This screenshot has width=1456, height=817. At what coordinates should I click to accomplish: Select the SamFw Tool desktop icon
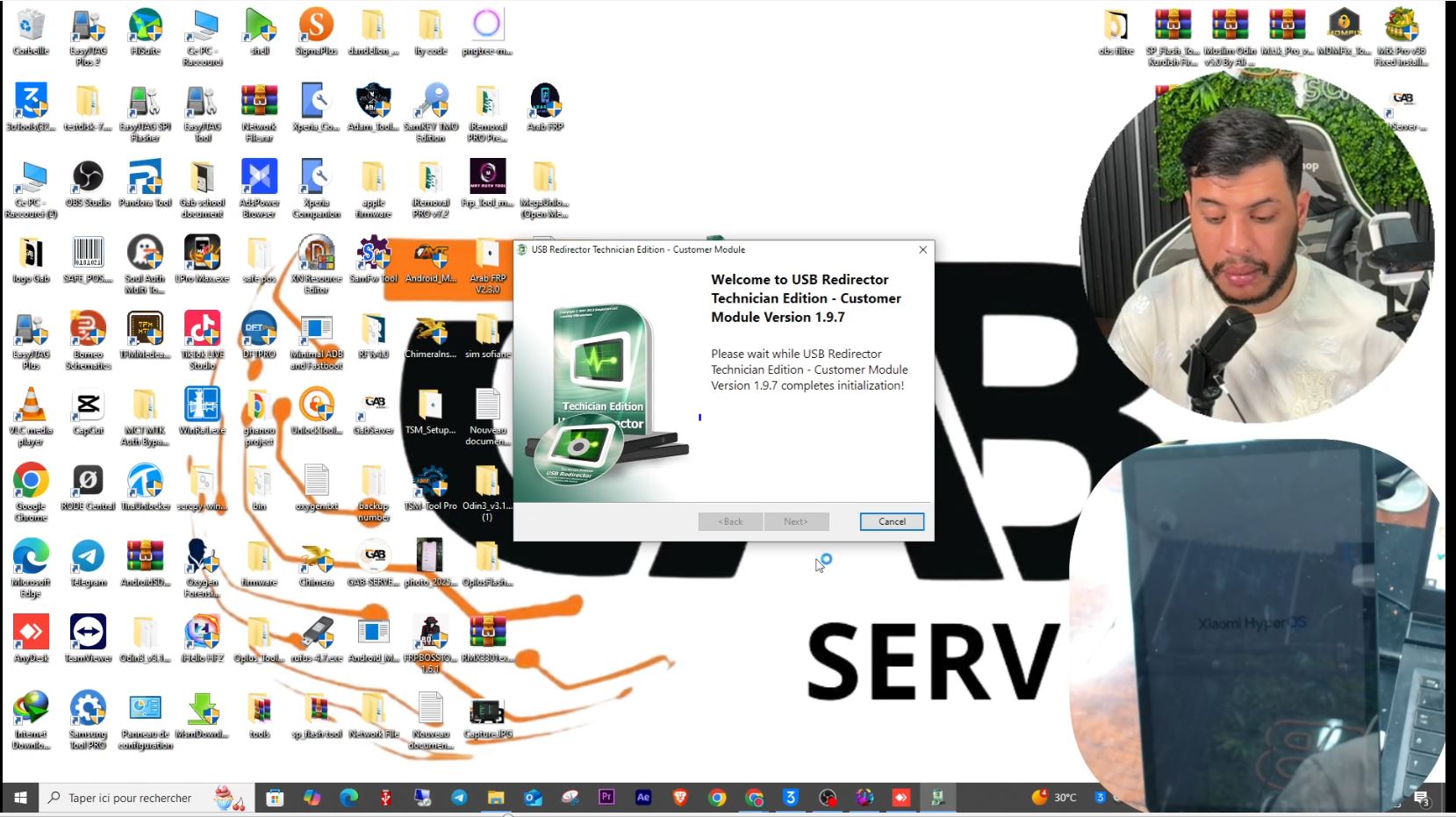[374, 260]
